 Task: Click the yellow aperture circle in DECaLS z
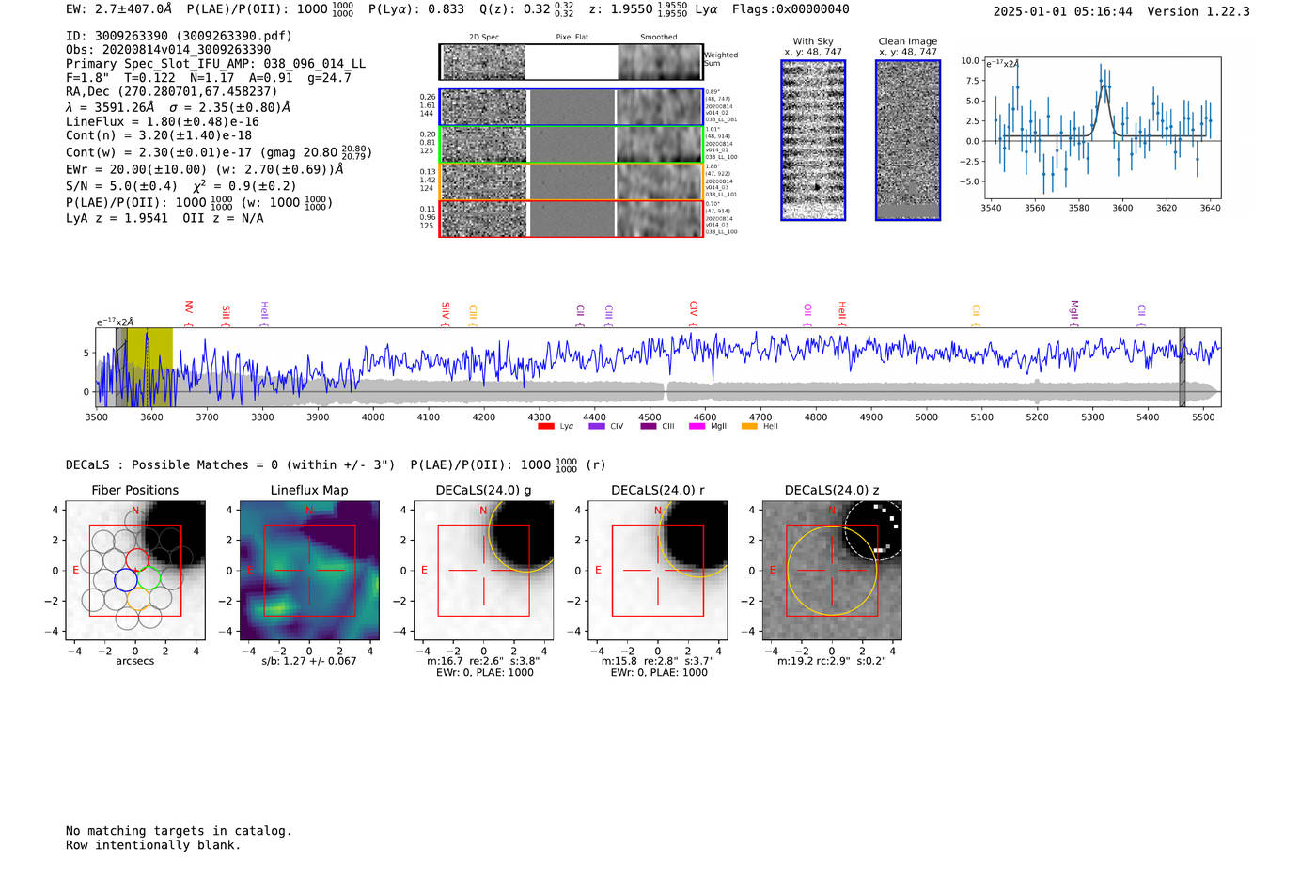tap(832, 570)
